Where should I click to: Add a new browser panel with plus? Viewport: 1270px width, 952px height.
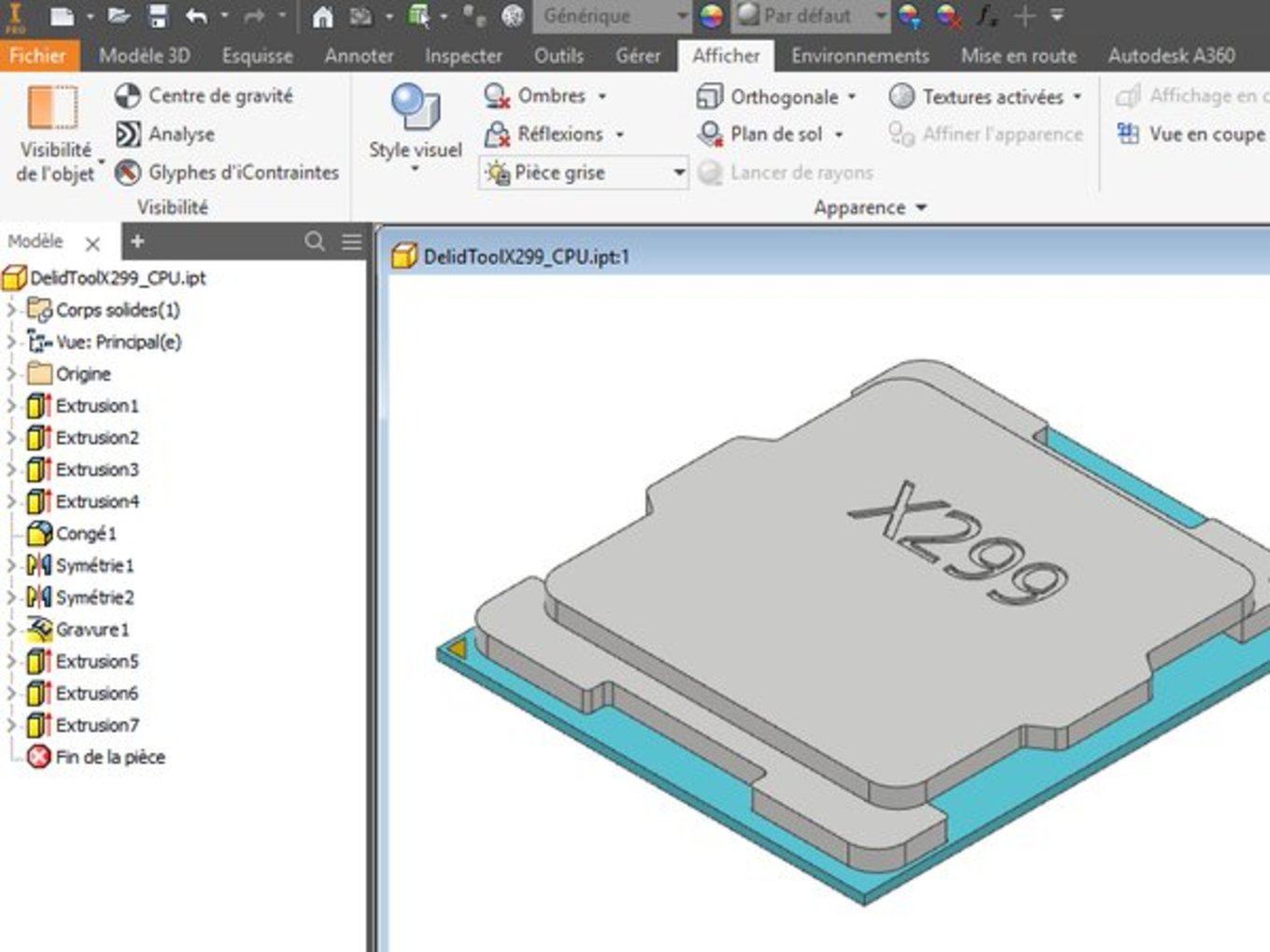[137, 242]
